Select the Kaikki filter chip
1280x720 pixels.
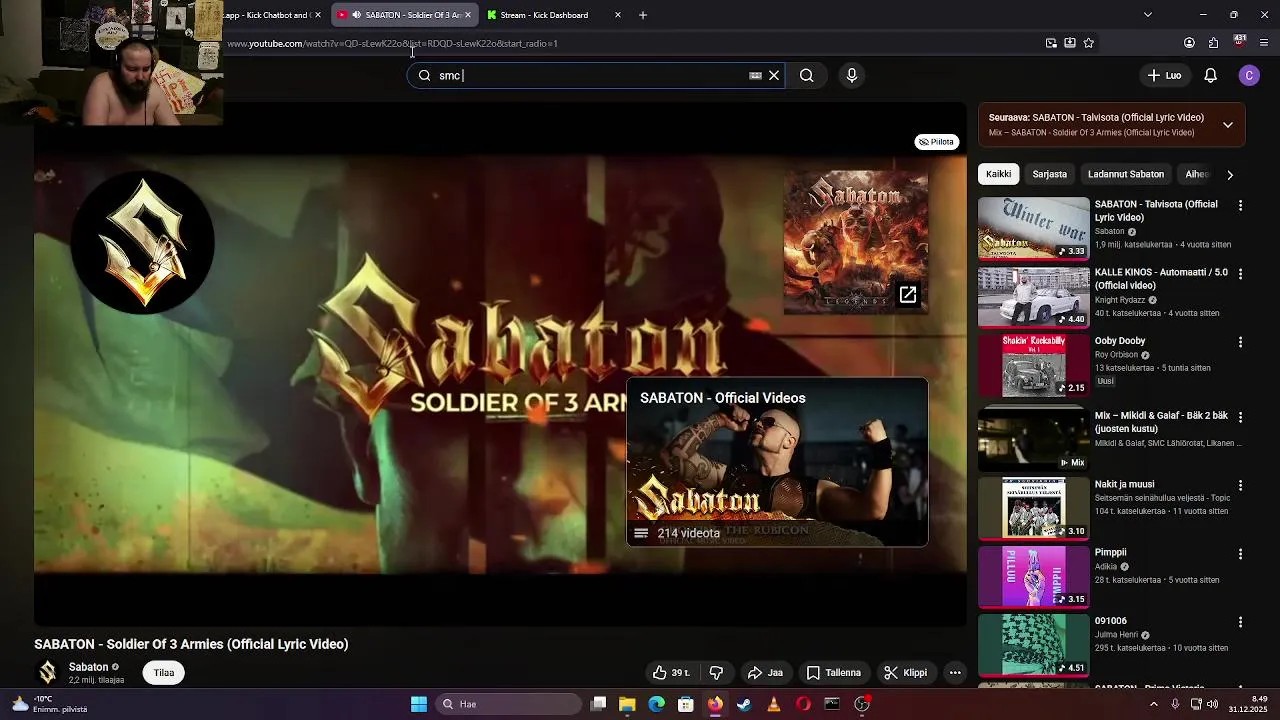click(x=998, y=174)
